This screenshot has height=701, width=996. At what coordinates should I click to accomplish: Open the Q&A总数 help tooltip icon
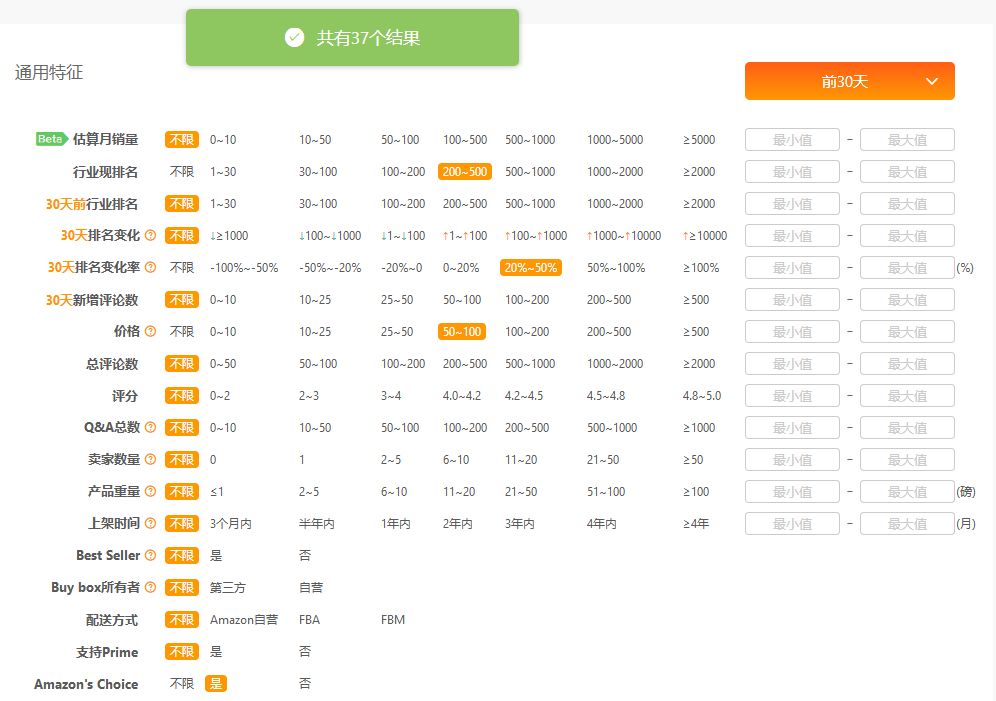151,428
